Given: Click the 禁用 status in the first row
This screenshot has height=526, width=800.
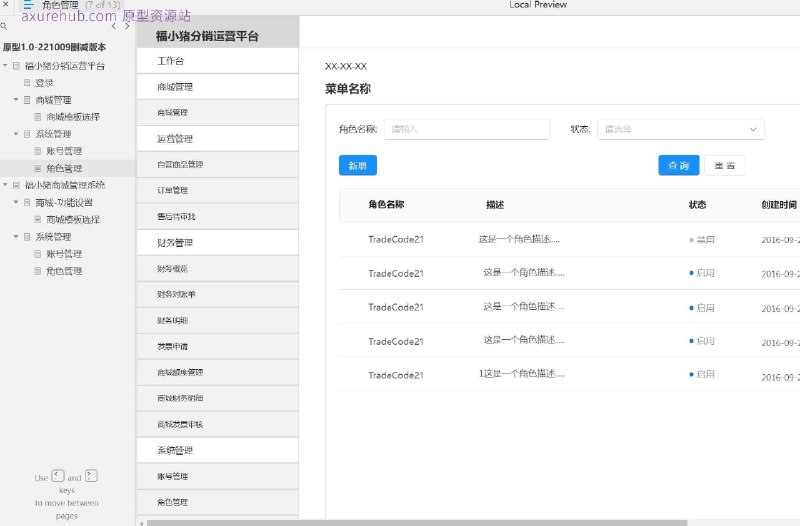Looking at the screenshot, I should [x=702, y=240].
